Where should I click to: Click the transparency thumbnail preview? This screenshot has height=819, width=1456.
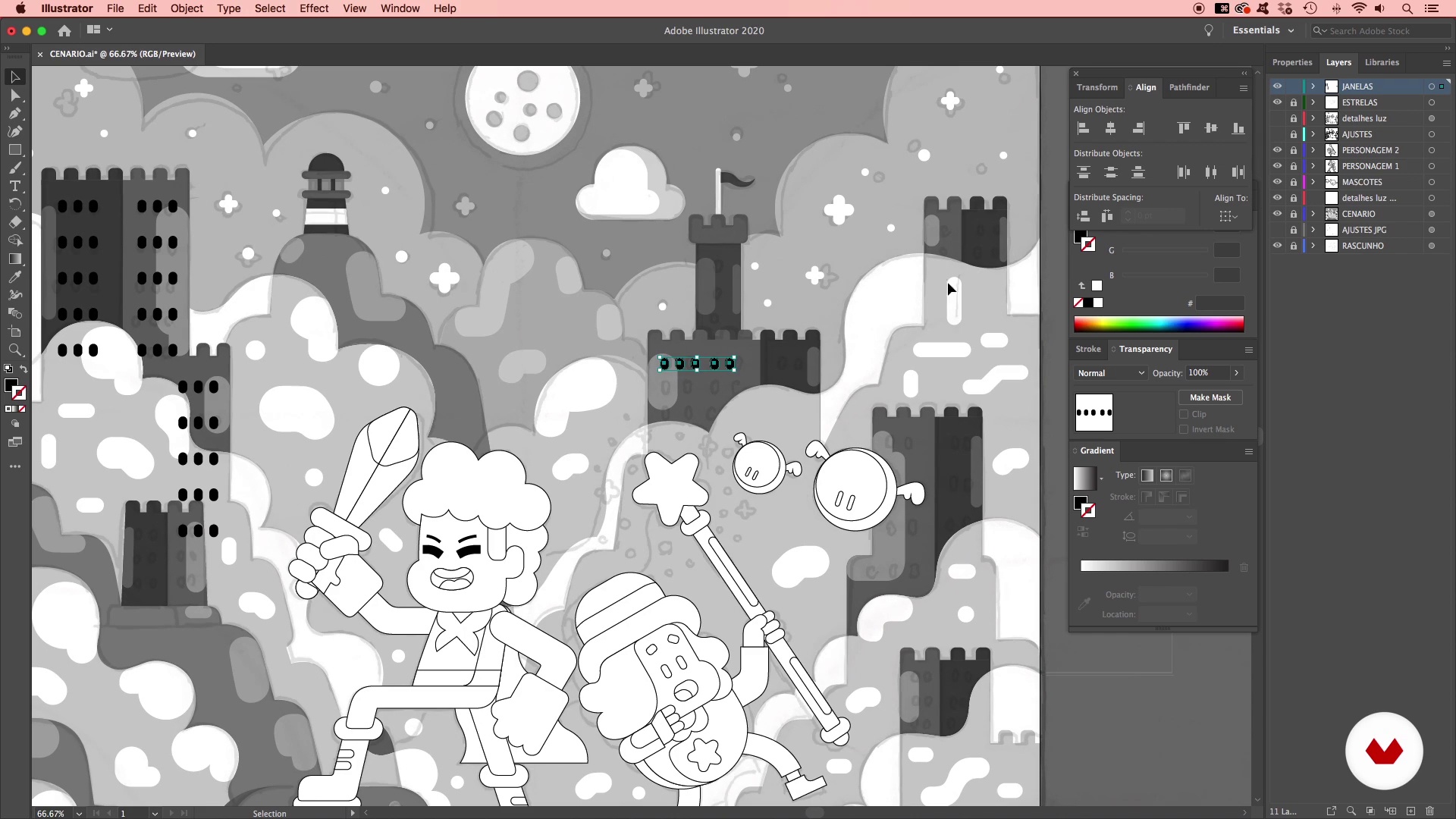[1094, 413]
